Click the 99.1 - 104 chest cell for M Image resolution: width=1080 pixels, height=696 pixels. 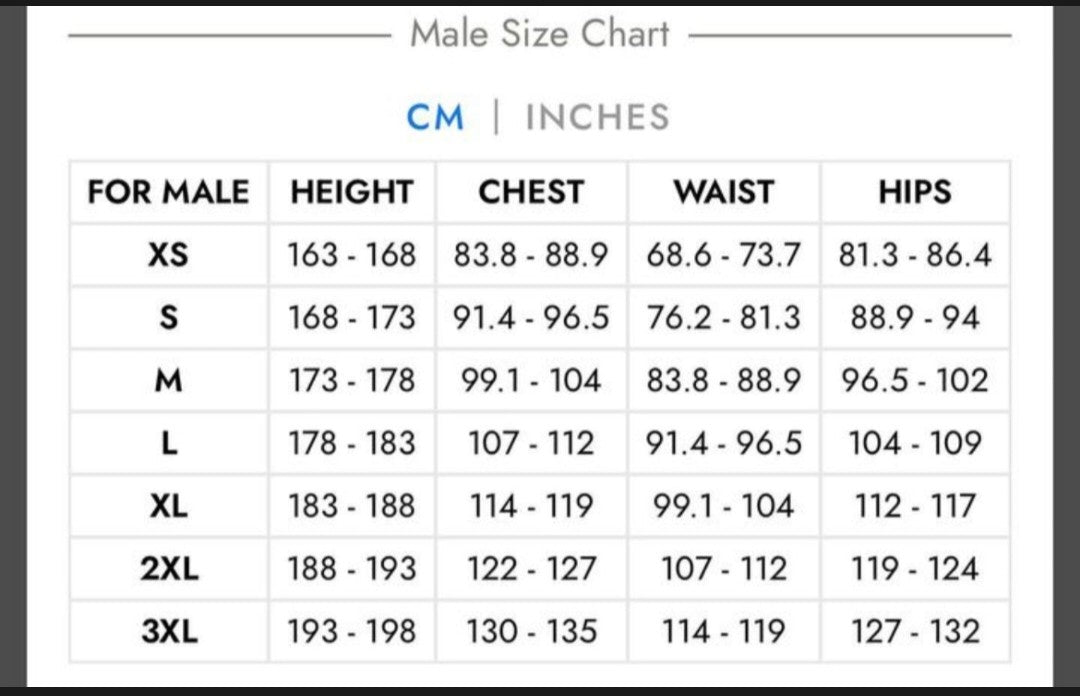(x=531, y=380)
